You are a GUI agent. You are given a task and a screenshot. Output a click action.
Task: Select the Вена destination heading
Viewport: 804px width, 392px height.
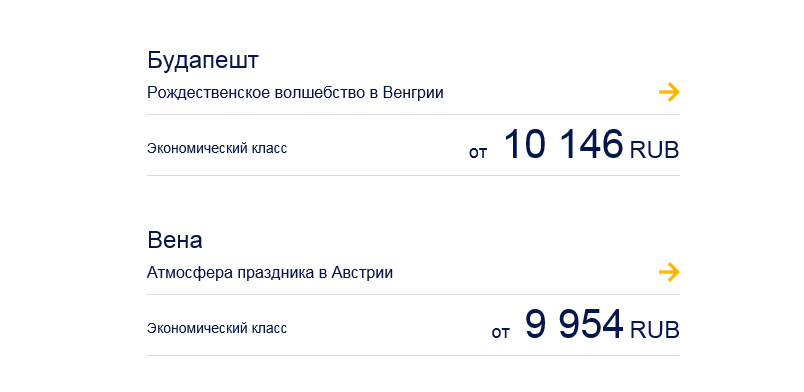174,240
